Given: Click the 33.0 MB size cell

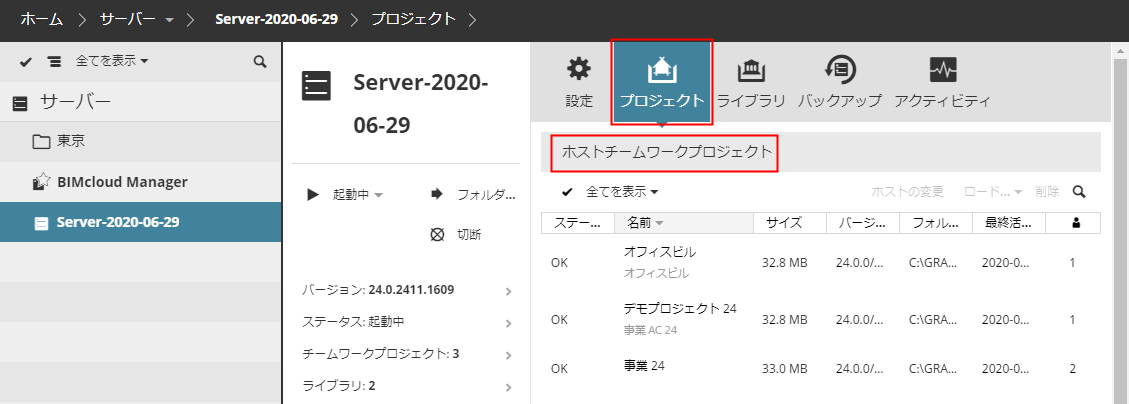Looking at the screenshot, I should (x=784, y=369).
